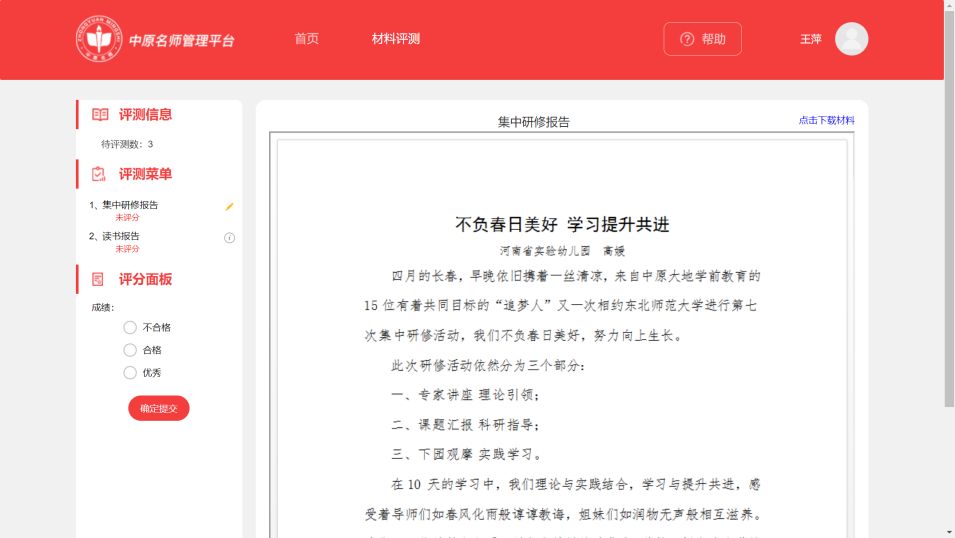Click the question mark help icon

pyautogui.click(x=687, y=39)
